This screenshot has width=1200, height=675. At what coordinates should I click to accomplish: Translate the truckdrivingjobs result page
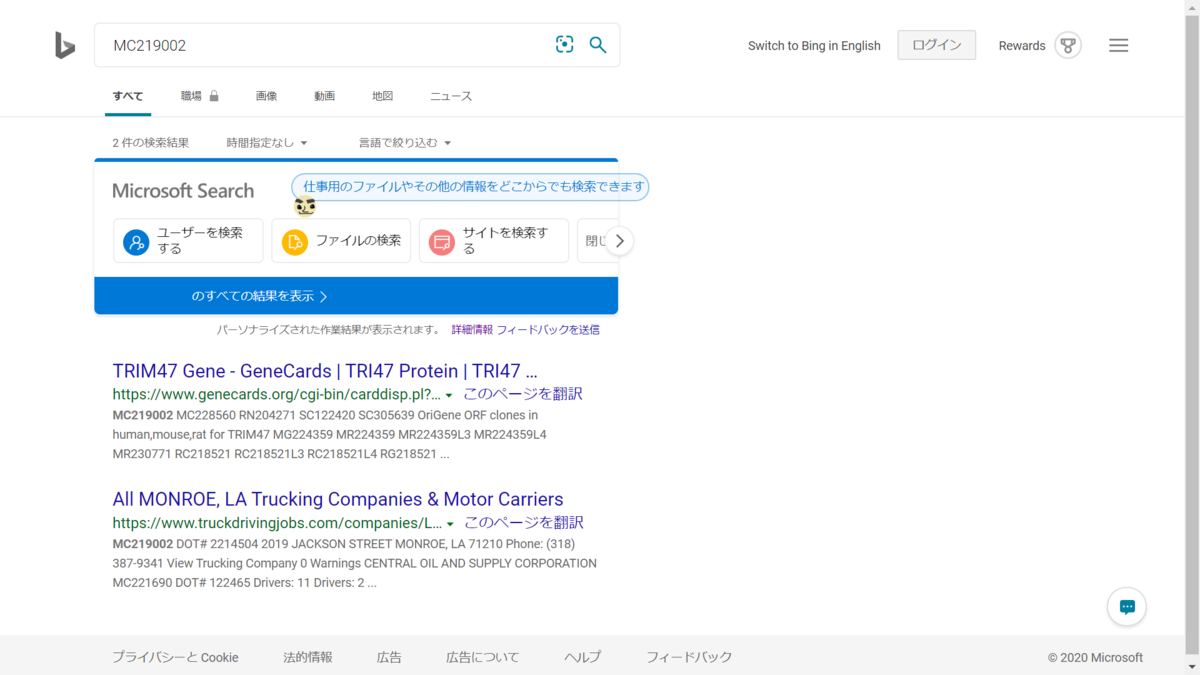point(524,523)
